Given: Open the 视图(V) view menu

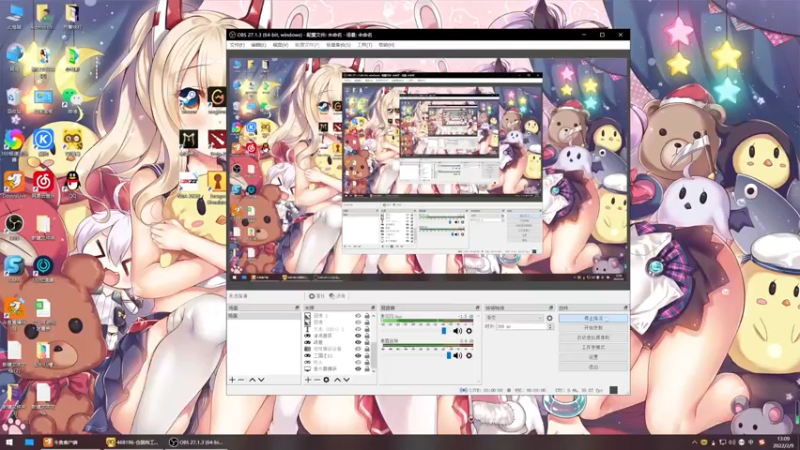Looking at the screenshot, I should [x=280, y=45].
